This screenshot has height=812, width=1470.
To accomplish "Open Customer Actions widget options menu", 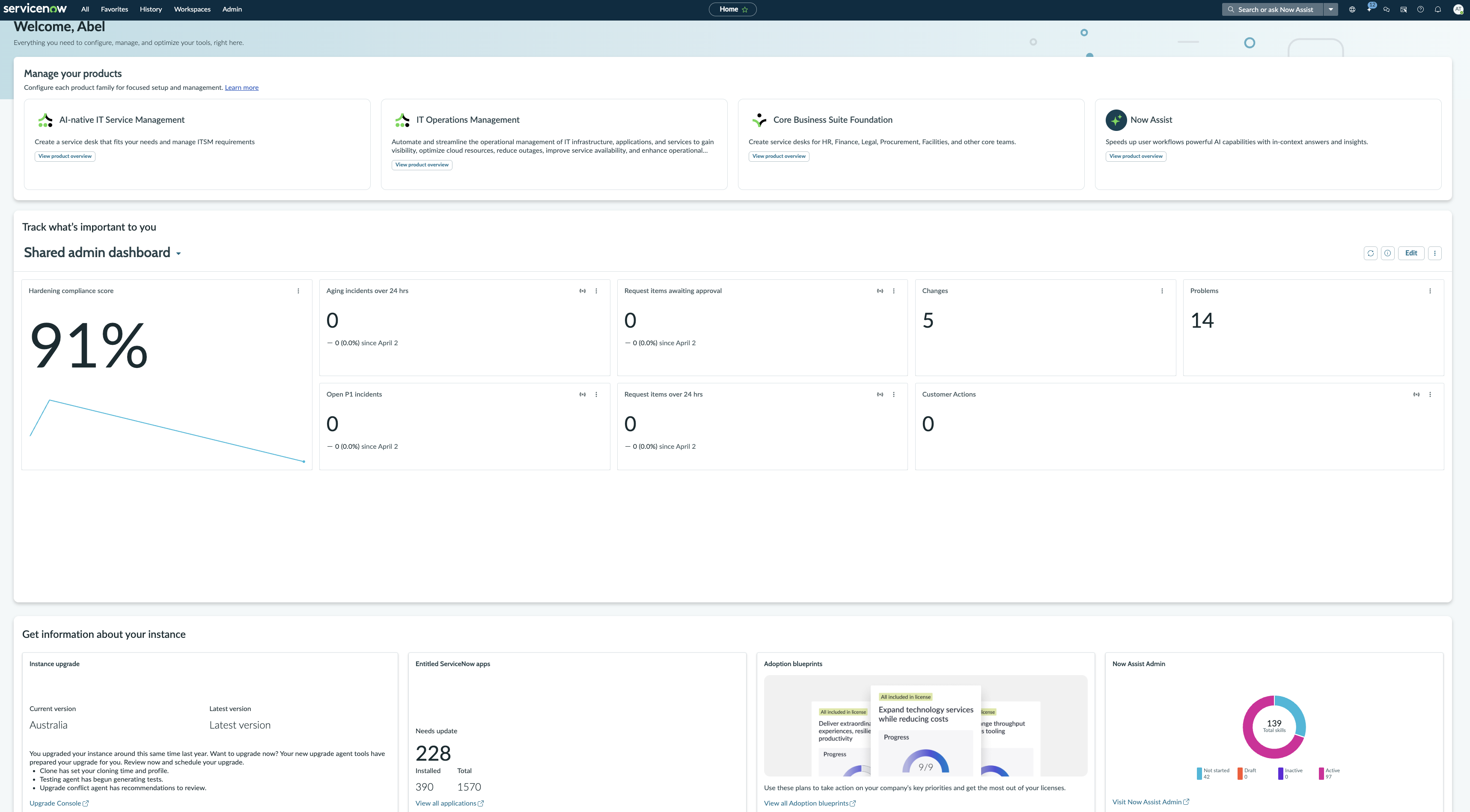I will click(x=1430, y=394).
